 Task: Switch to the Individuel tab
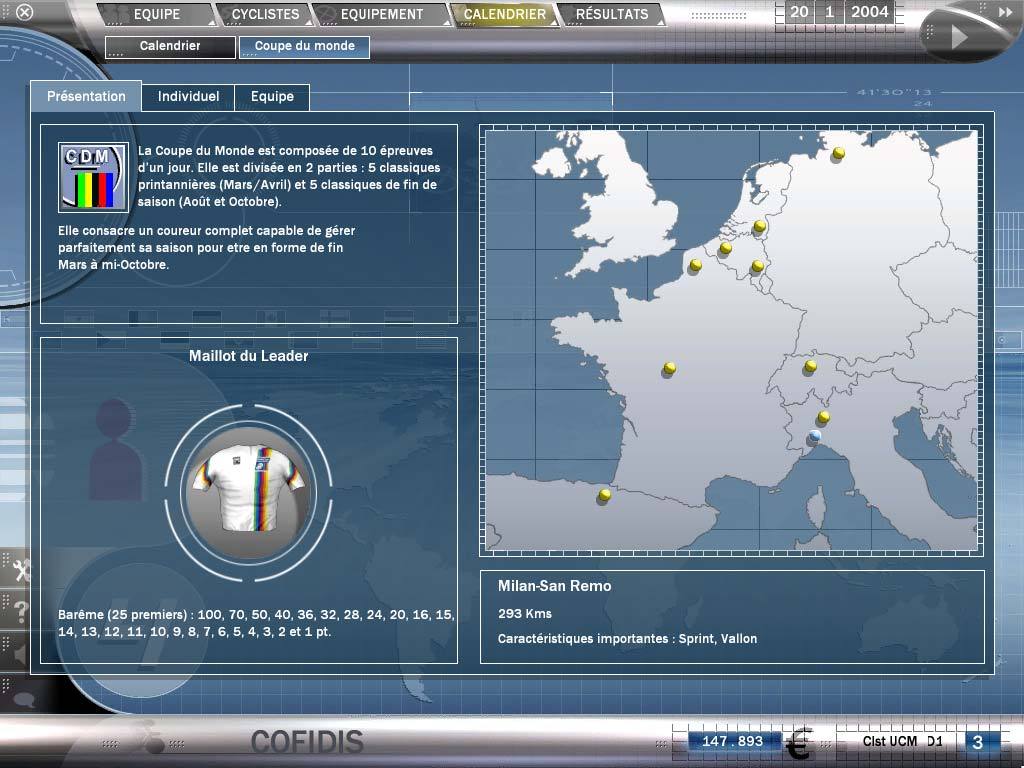point(188,97)
